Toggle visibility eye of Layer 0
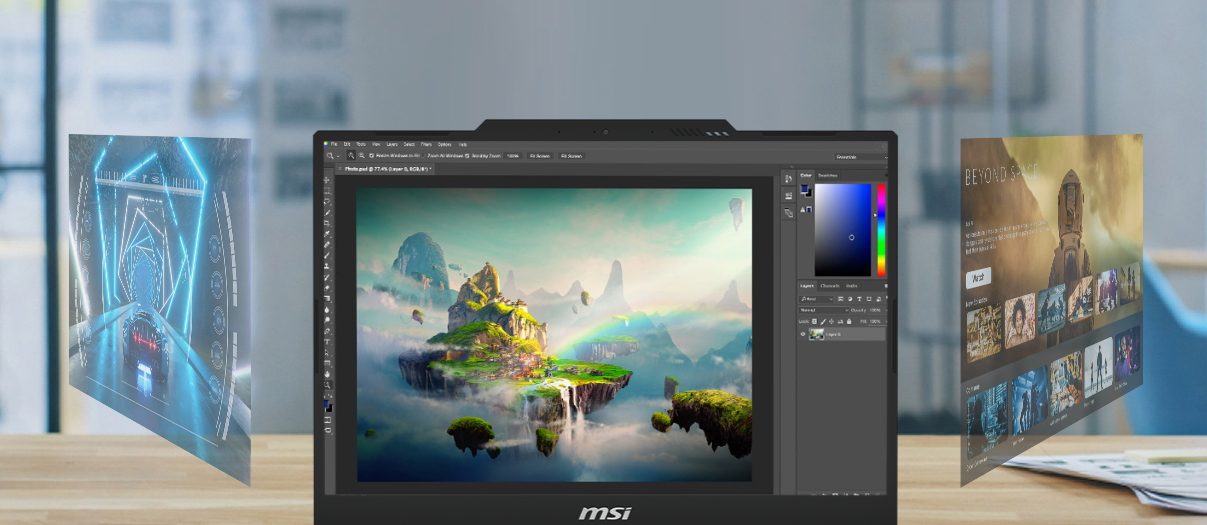Image resolution: width=1207 pixels, height=525 pixels. (x=803, y=334)
